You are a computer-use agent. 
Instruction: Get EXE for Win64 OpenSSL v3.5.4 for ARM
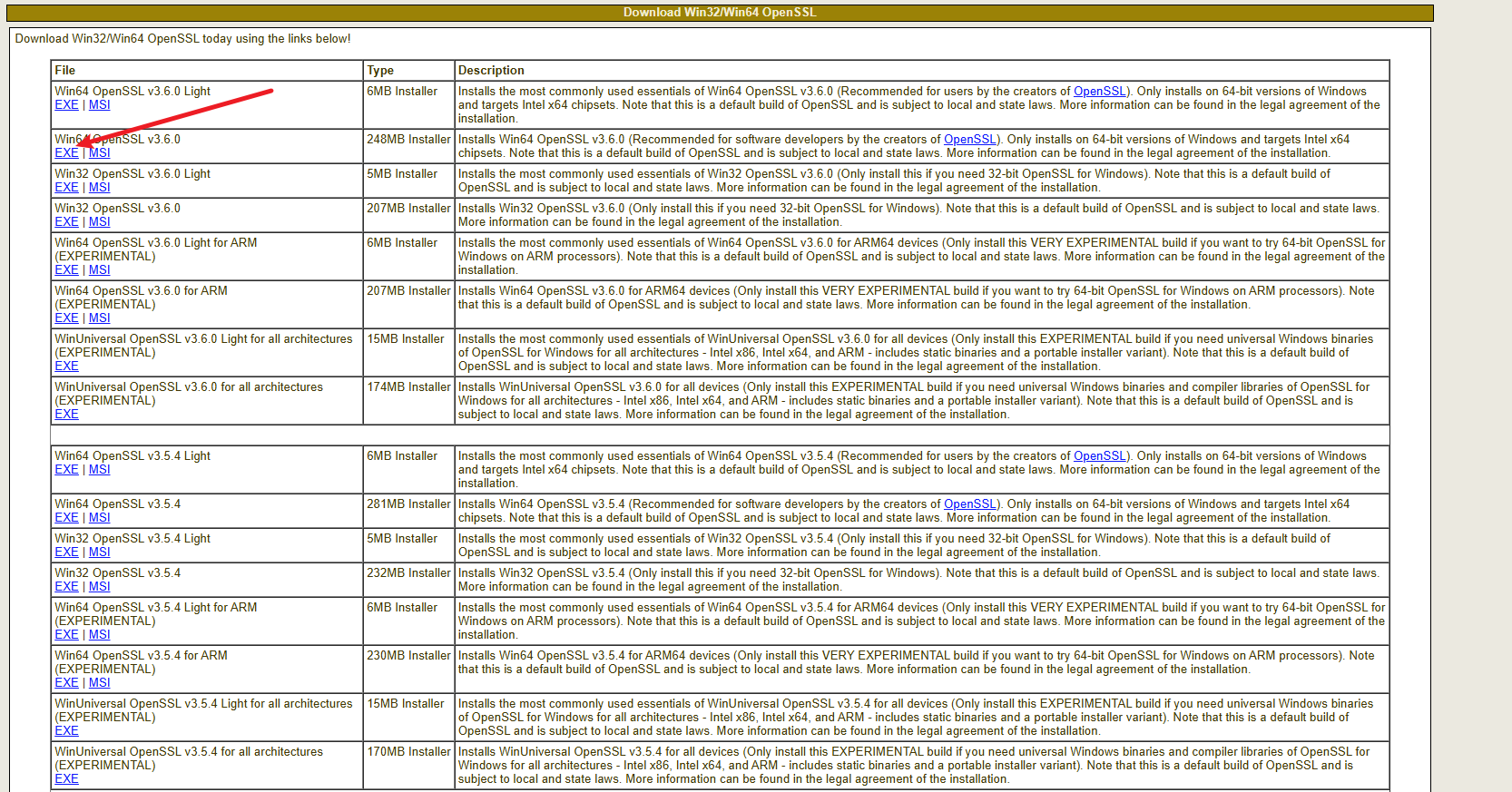pyautogui.click(x=66, y=683)
